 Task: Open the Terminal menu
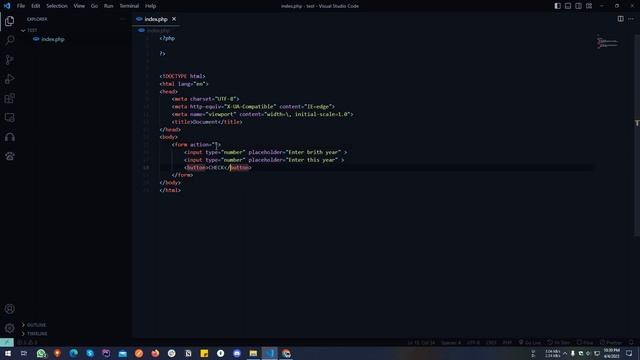129,6
